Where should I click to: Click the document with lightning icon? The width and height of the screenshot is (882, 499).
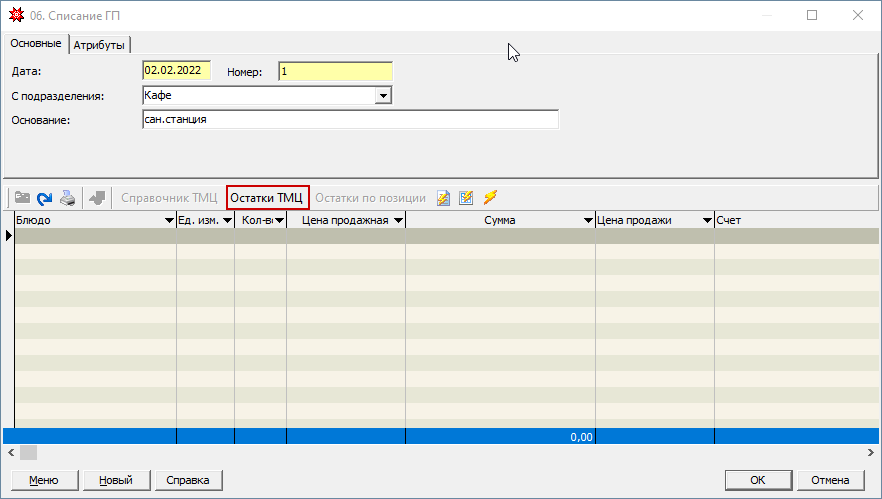pyautogui.click(x=443, y=198)
